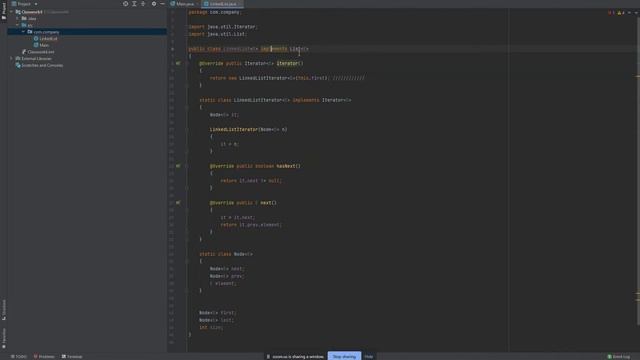Collapse the src folder

(x=17, y=25)
